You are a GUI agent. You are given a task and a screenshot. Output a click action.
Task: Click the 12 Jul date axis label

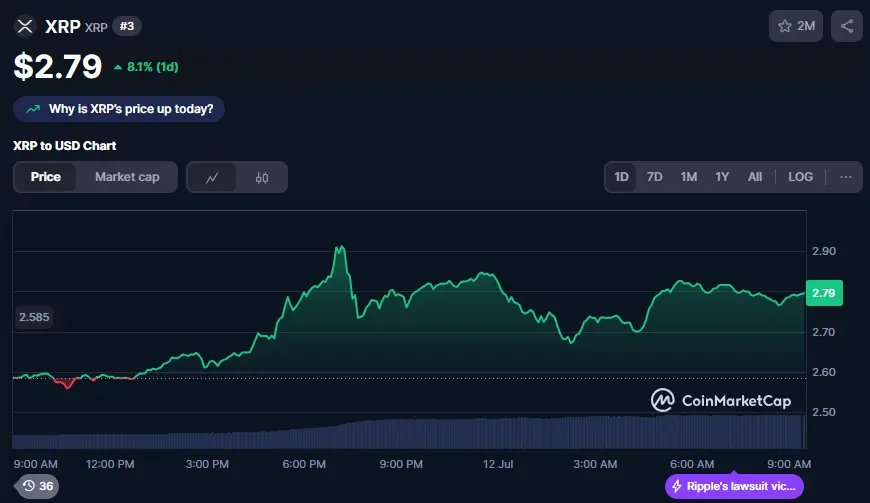(x=498, y=464)
